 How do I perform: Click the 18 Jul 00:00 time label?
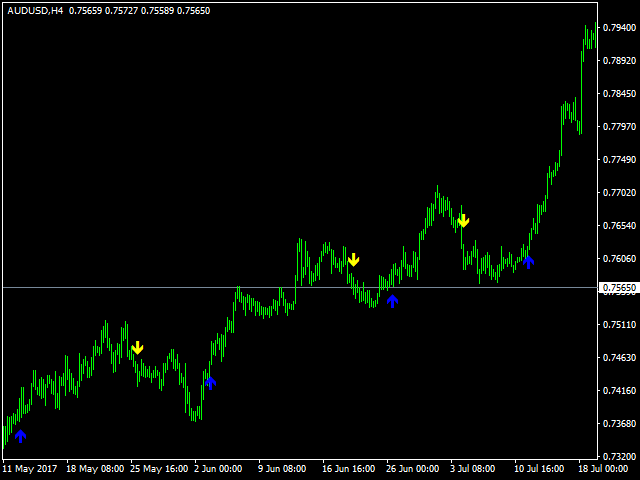pos(603,469)
